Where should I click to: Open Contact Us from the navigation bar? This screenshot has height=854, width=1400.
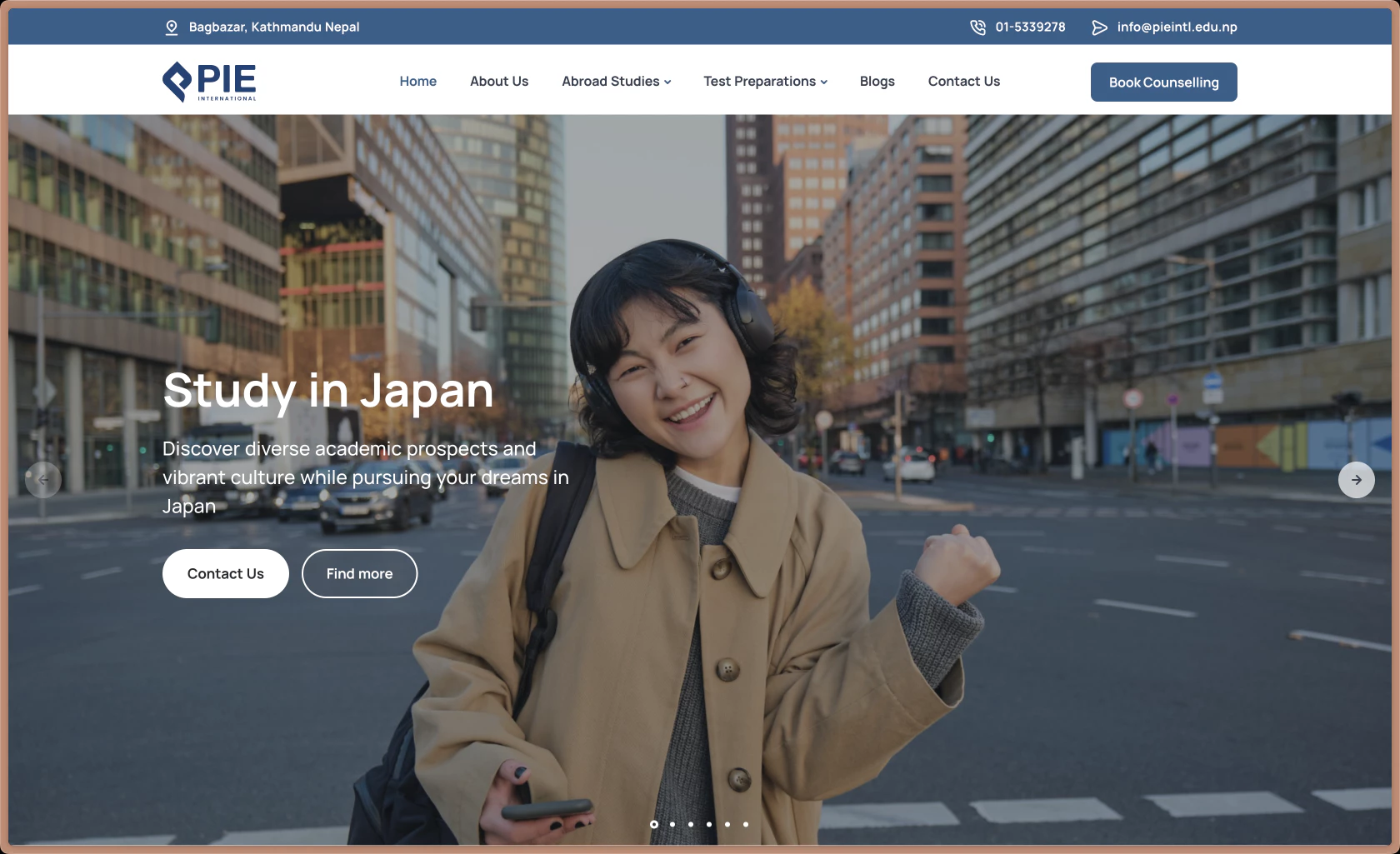pos(963,81)
